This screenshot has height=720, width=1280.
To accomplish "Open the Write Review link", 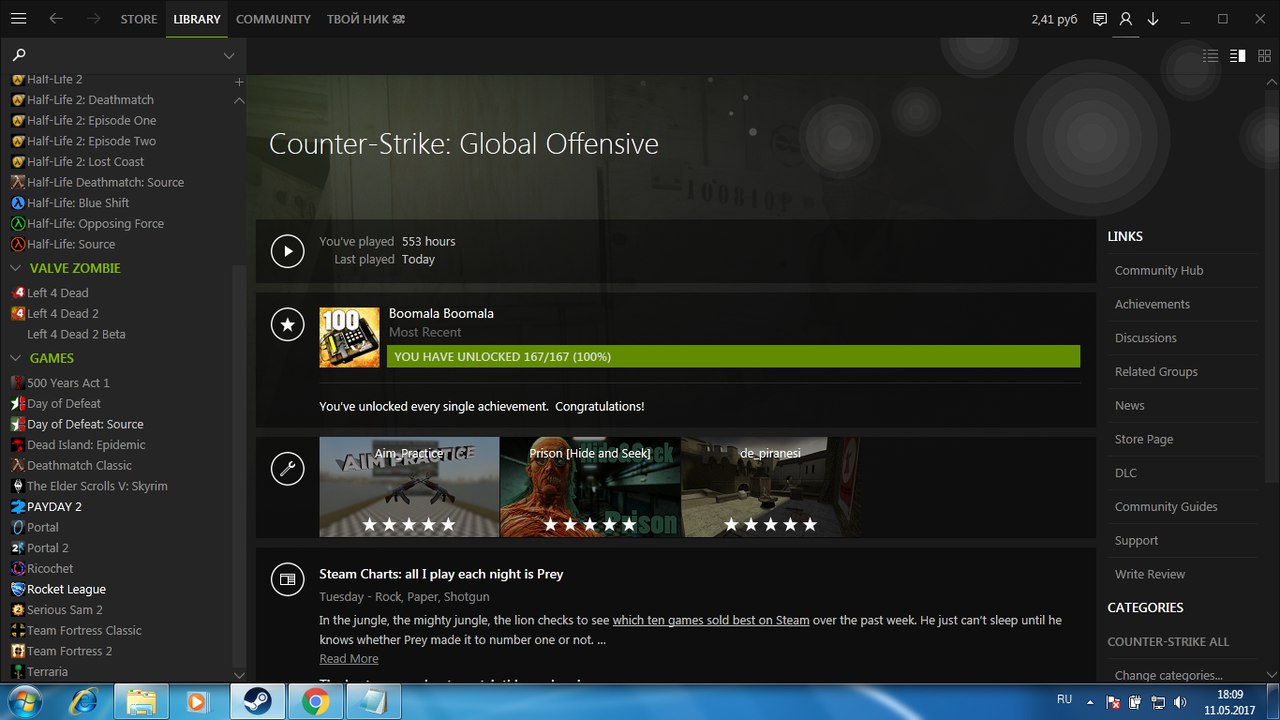I will pos(1150,575).
